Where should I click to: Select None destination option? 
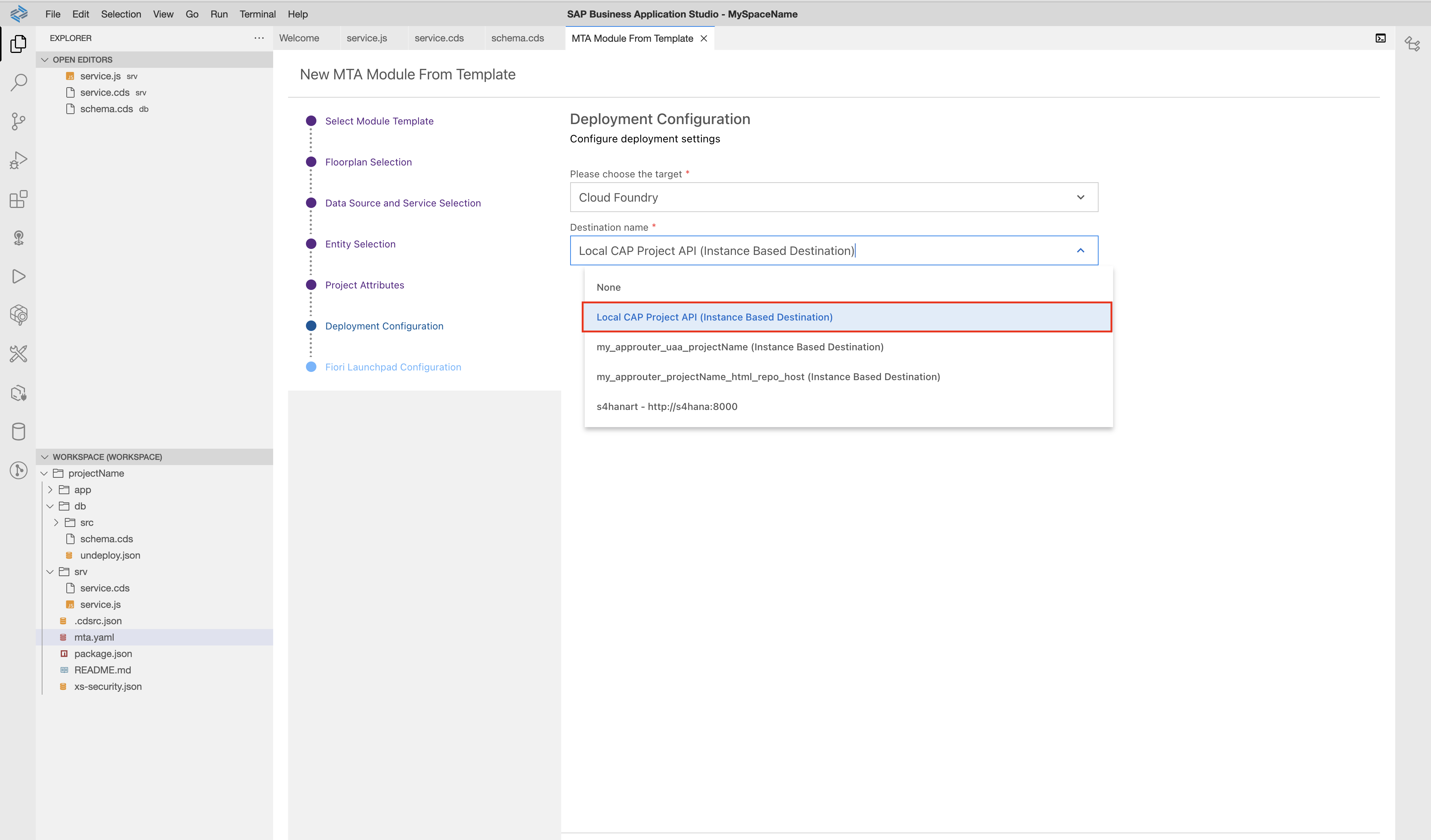click(849, 287)
